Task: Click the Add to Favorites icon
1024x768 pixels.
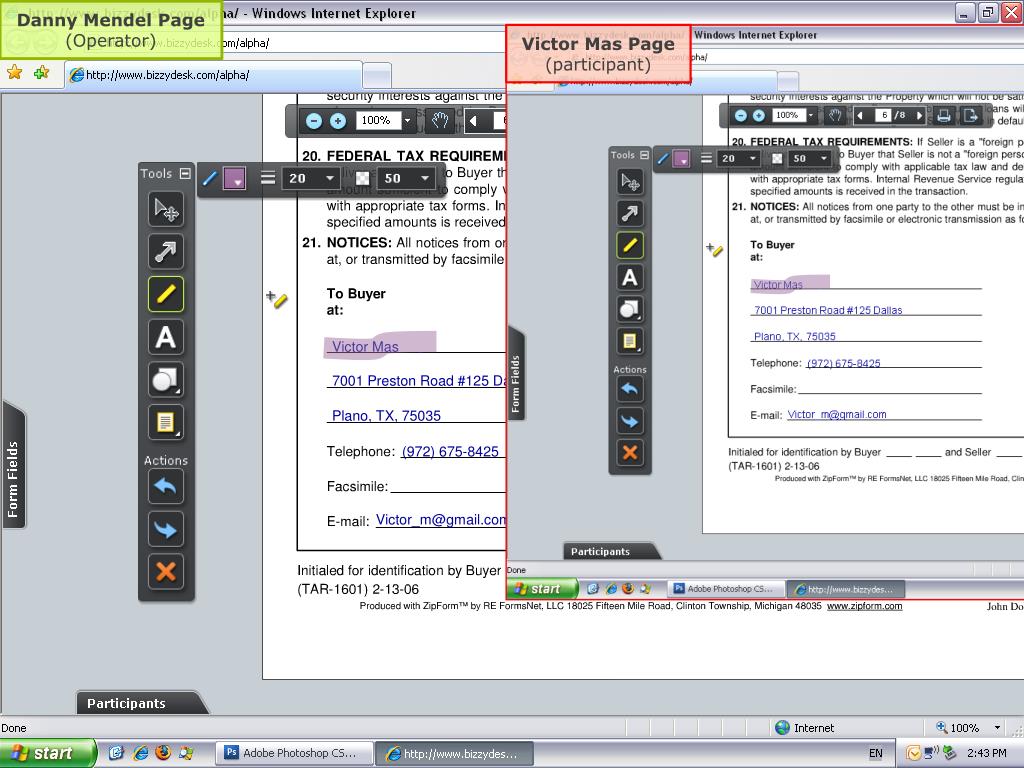Action: (41, 73)
